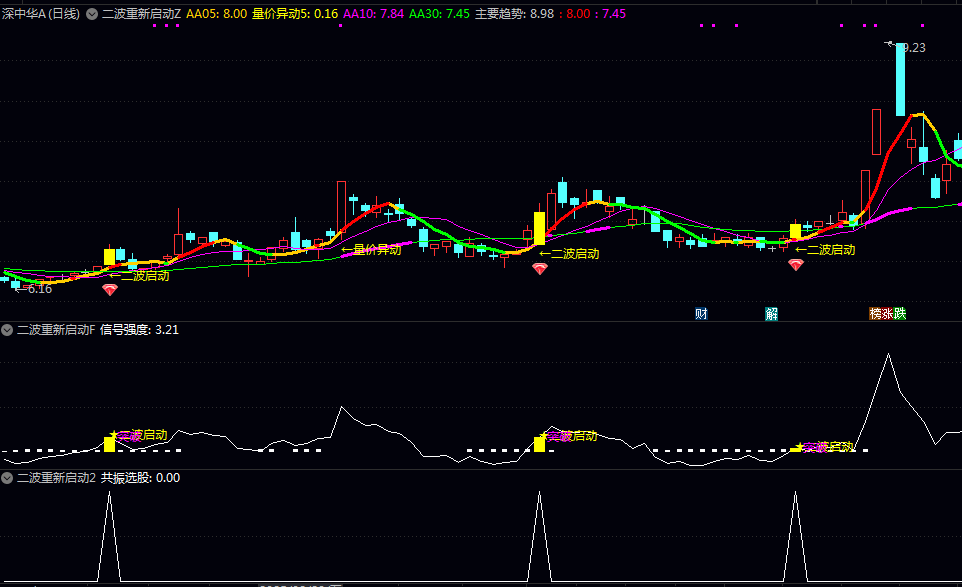The height and width of the screenshot is (587, 962).
Task: Click the rightmost red diamond signal icon
Action: [796, 265]
